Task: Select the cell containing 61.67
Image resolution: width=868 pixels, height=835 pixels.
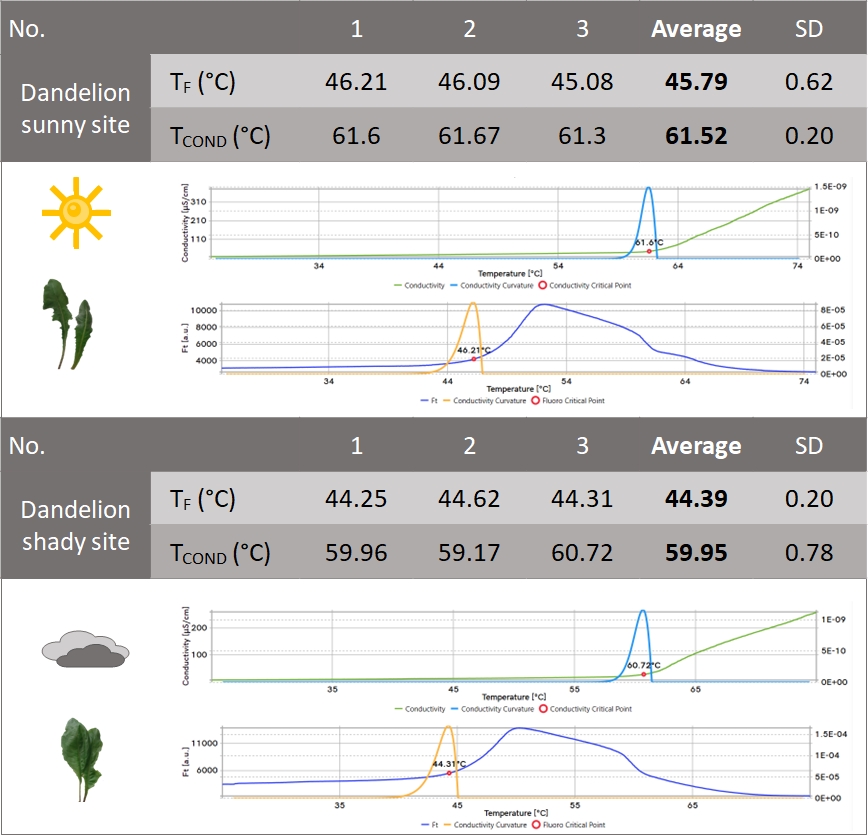Action: pos(469,135)
